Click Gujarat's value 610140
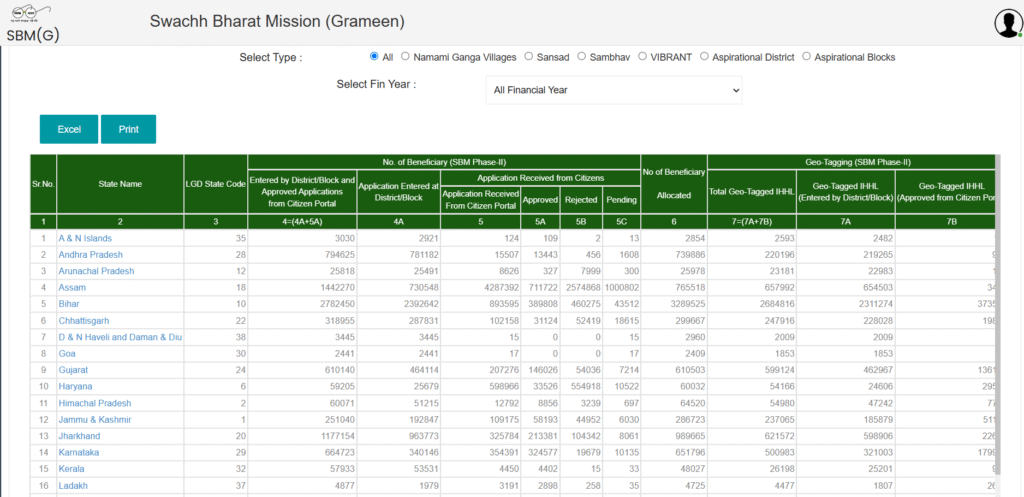Image resolution: width=1024 pixels, height=497 pixels. coord(339,370)
